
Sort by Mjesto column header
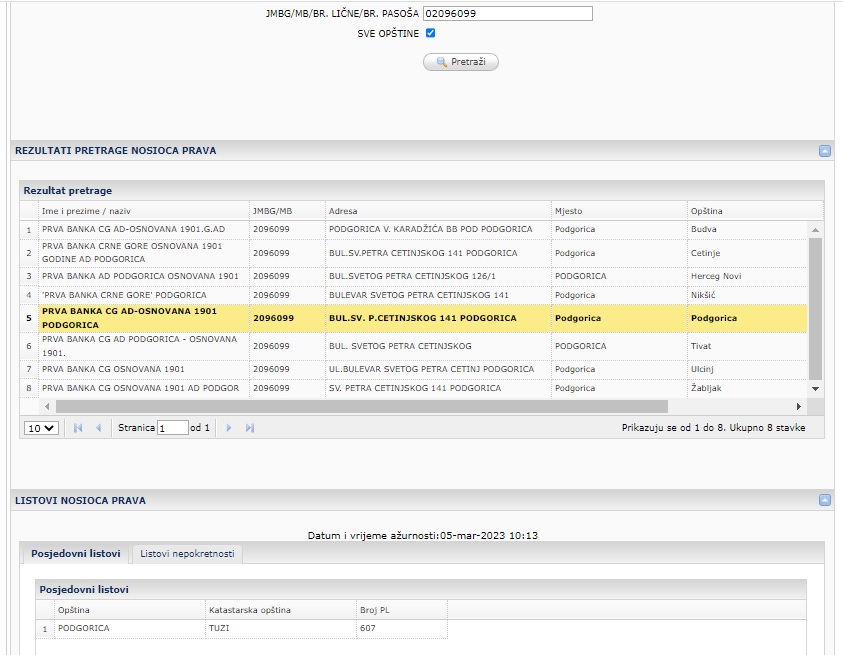(x=619, y=211)
